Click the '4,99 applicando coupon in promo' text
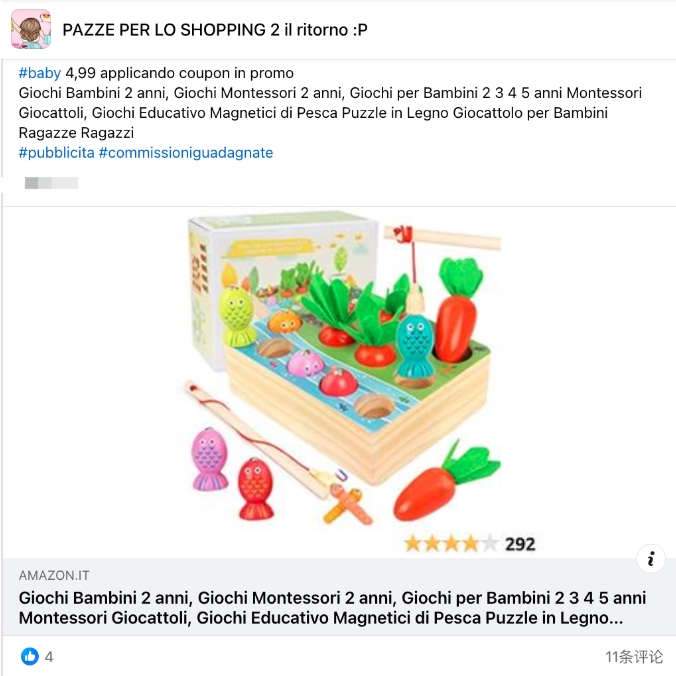The height and width of the screenshot is (676, 676). click(179, 73)
